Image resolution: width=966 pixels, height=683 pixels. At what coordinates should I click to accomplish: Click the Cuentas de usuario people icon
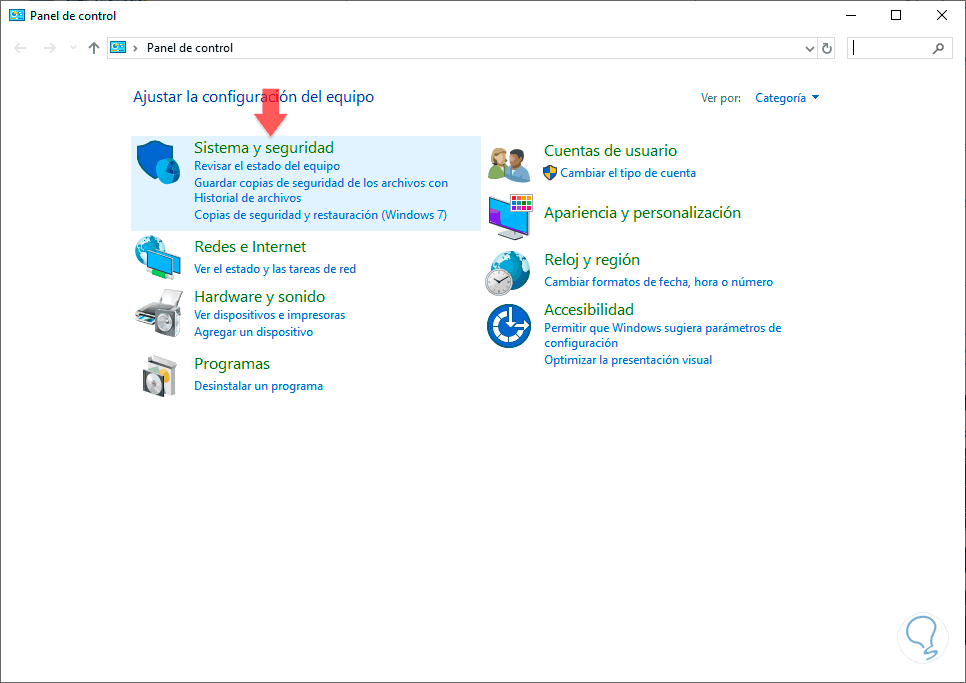click(509, 163)
